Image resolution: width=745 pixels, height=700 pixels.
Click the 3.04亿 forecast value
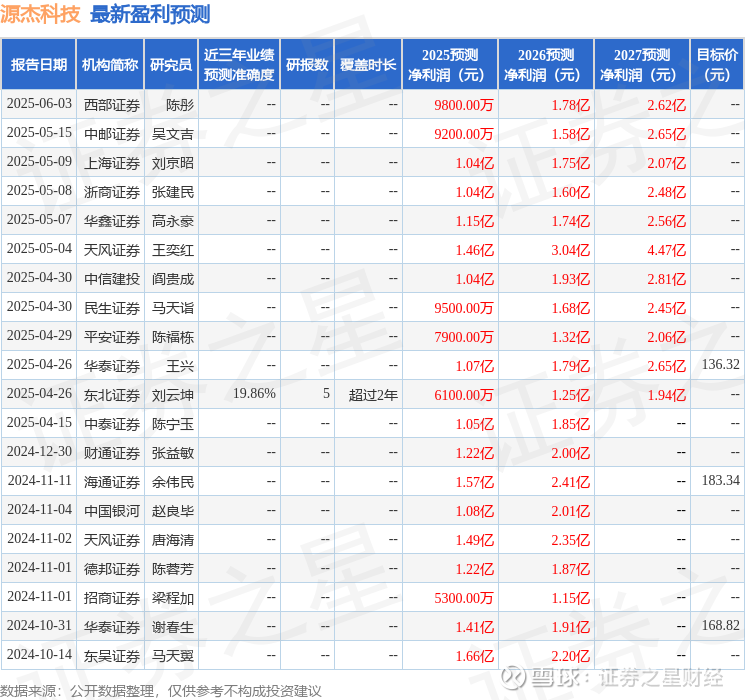pos(571,250)
